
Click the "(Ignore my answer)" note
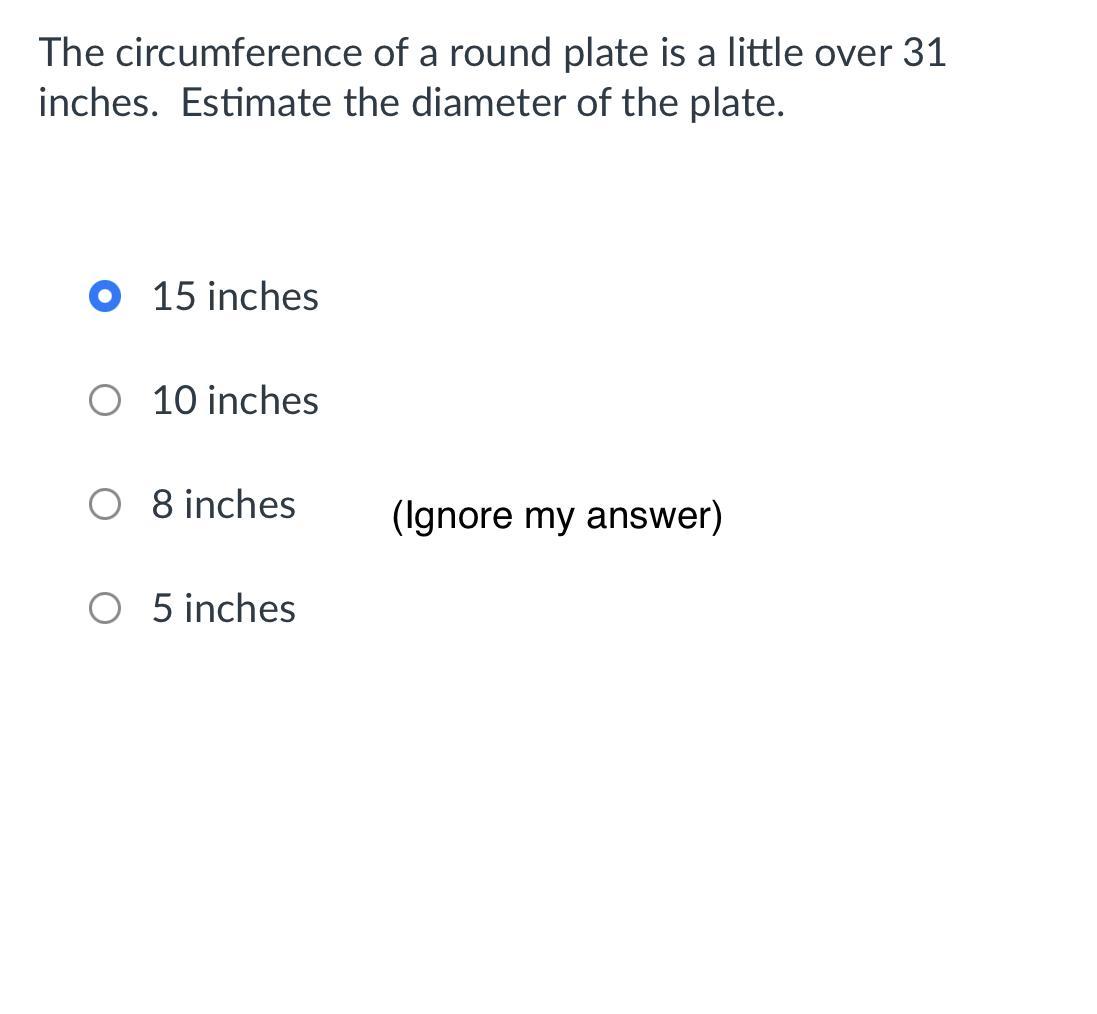557,516
